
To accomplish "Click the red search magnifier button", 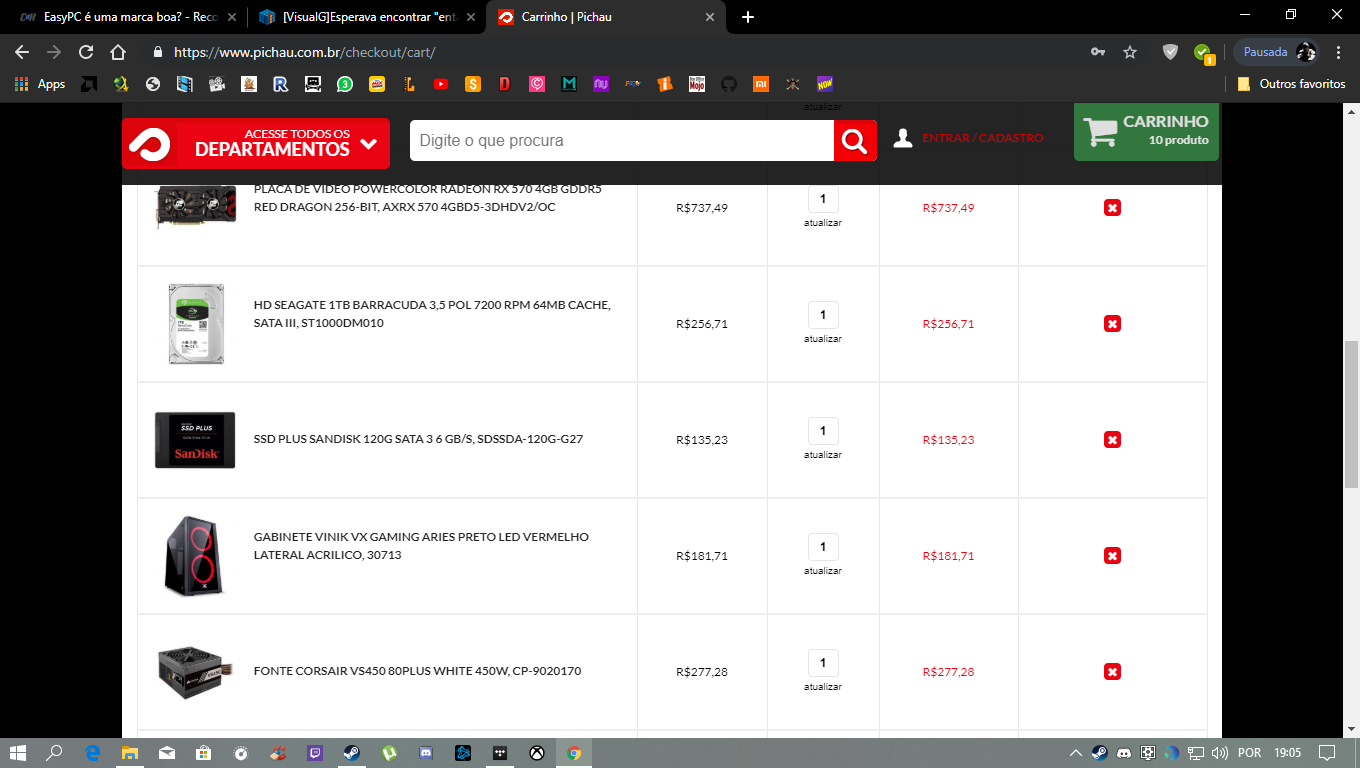I will coord(855,141).
